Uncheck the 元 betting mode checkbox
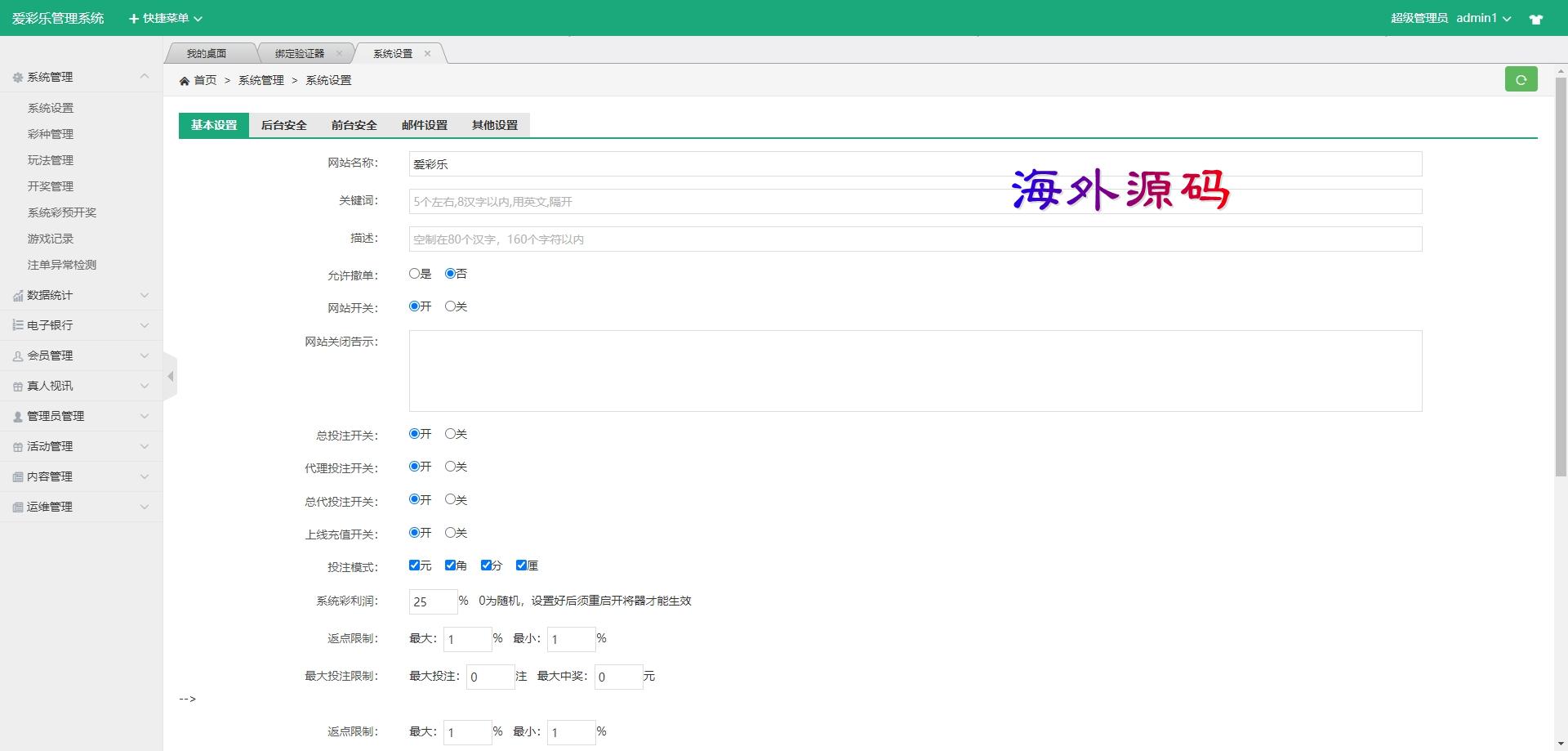1568x751 pixels. [x=414, y=565]
